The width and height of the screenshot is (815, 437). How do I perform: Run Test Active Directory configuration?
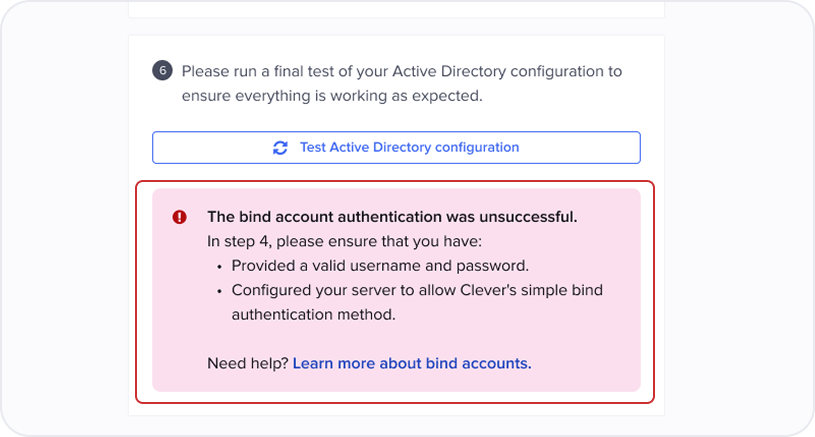click(396, 148)
